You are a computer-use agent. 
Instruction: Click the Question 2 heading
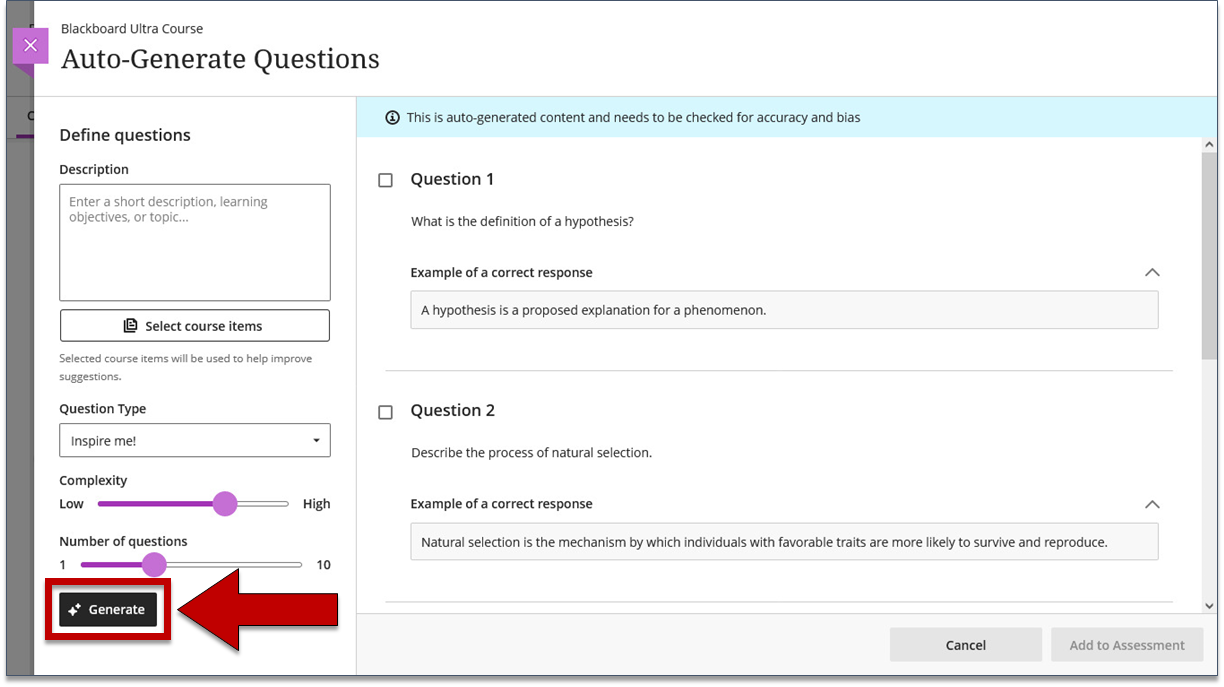coord(452,410)
